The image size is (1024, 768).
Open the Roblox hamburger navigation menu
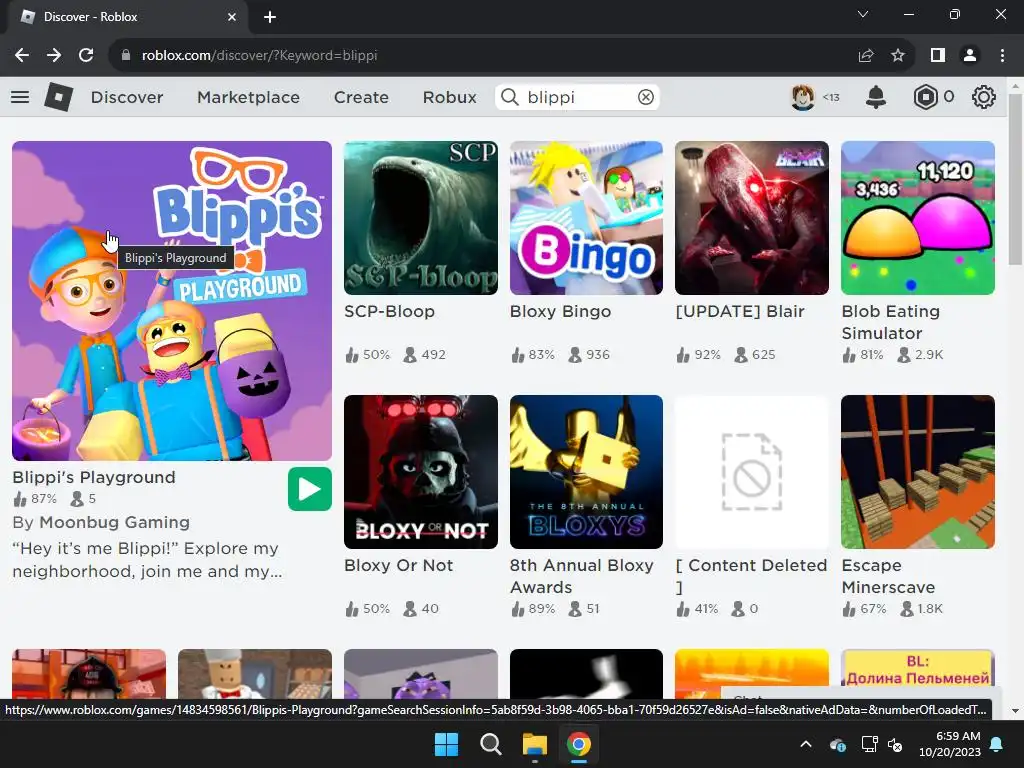click(20, 97)
